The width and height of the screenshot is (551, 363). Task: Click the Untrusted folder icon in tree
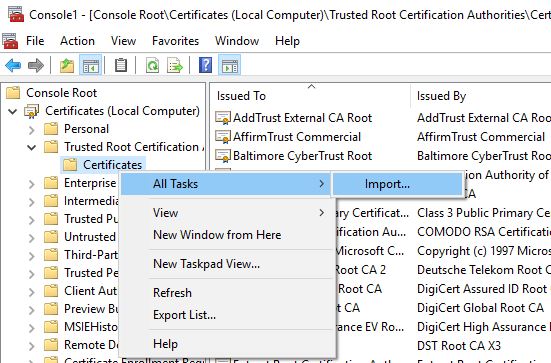(x=51, y=237)
